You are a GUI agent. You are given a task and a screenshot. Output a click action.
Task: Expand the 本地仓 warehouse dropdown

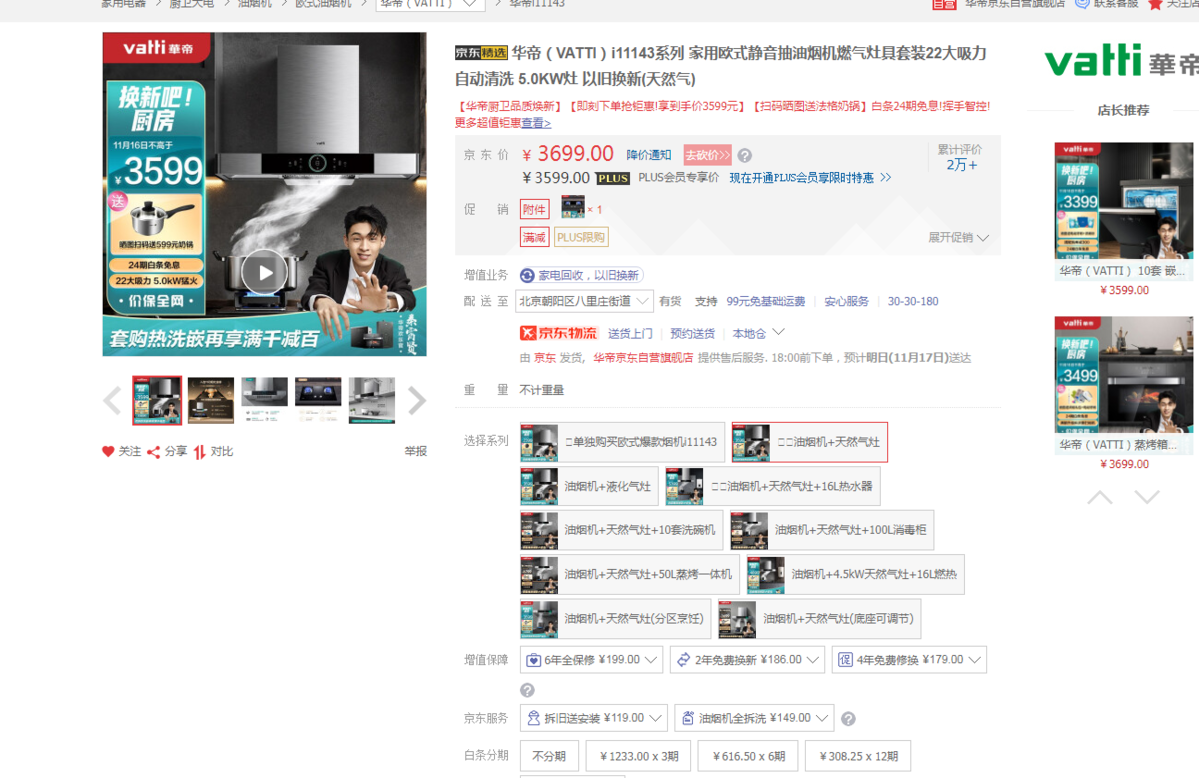click(x=758, y=333)
